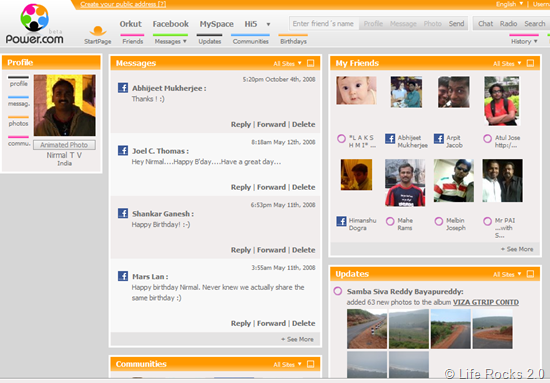This screenshot has width=550, height=383.
Task: Click See More in My Friends panel
Action: (x=517, y=249)
